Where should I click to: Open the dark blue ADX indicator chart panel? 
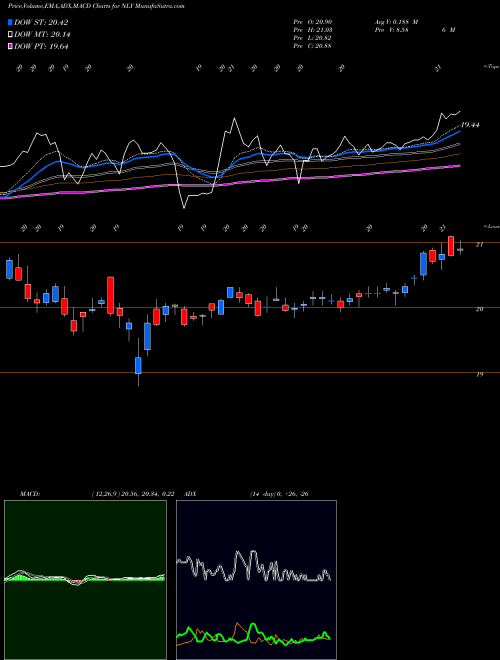coord(256,580)
